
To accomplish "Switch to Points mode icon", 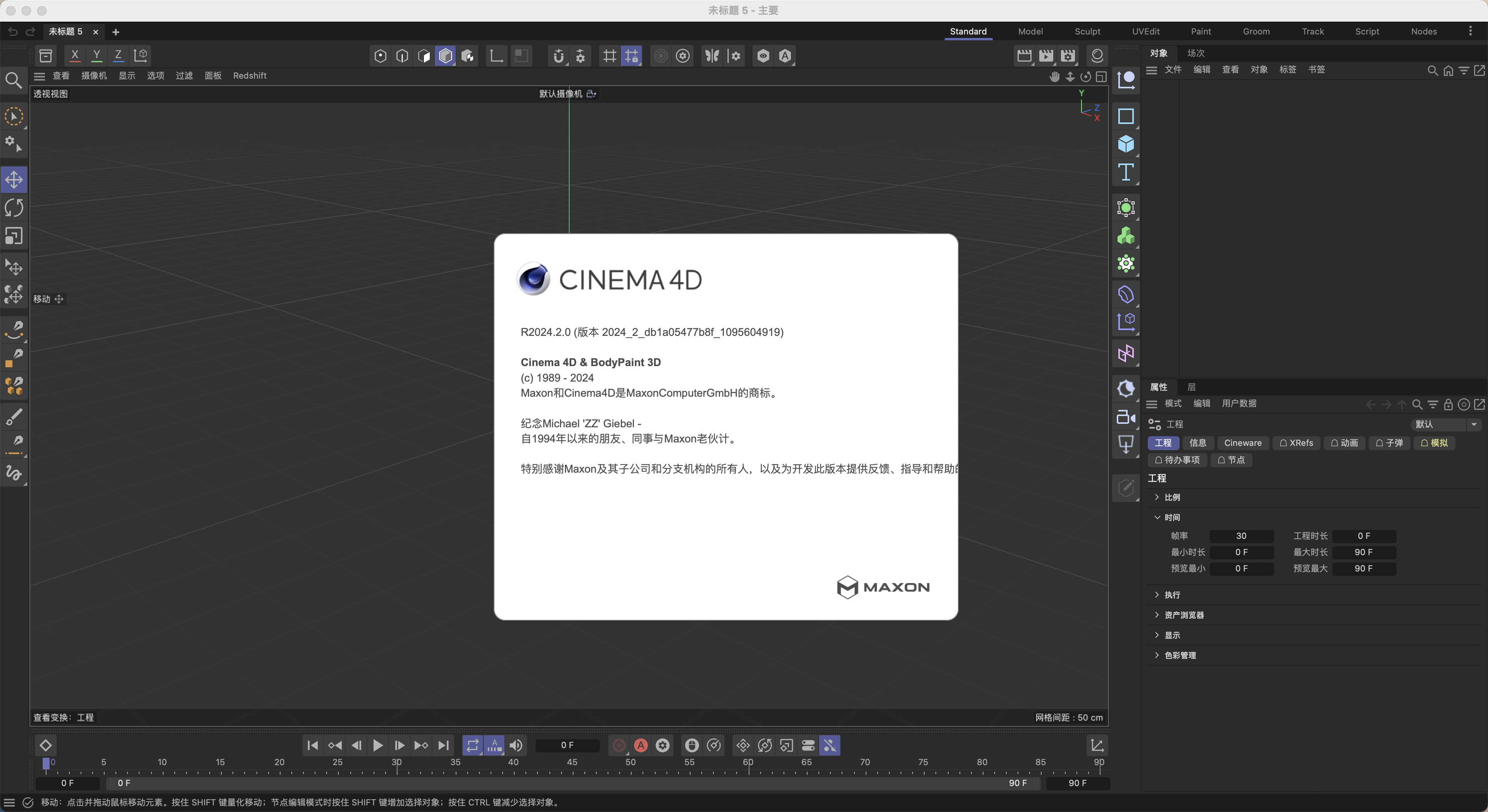I will click(380, 55).
